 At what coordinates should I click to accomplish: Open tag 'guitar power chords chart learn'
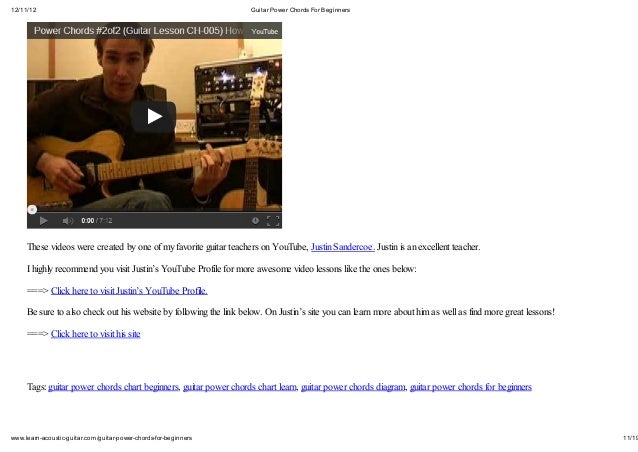point(240,387)
